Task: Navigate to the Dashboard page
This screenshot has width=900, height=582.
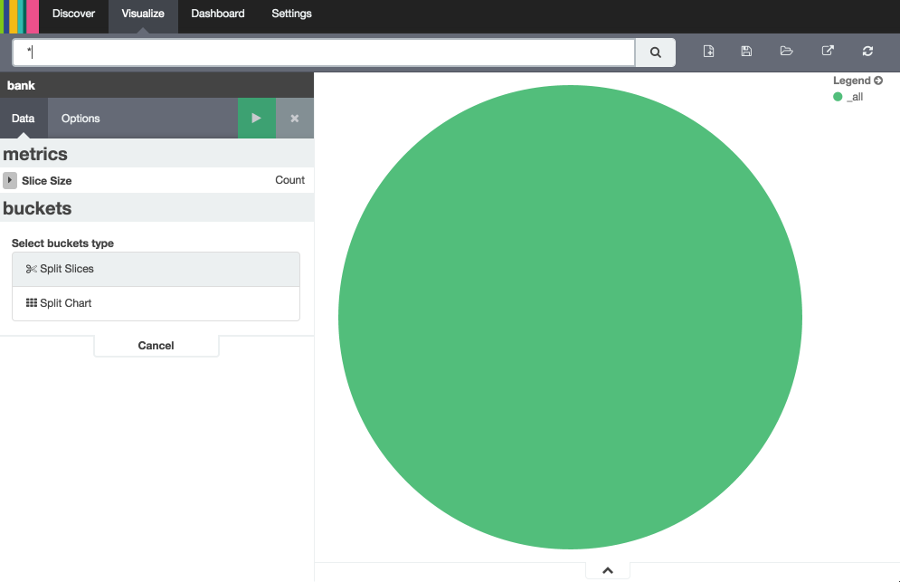Action: [x=217, y=14]
